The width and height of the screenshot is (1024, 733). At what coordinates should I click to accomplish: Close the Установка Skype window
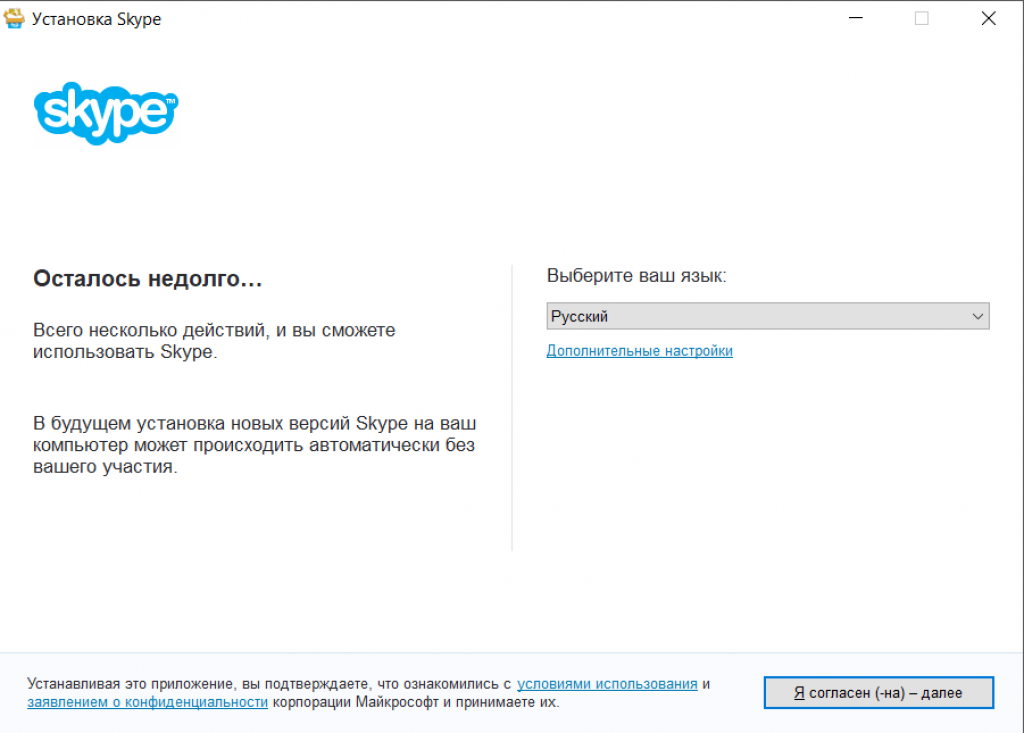(x=989, y=18)
